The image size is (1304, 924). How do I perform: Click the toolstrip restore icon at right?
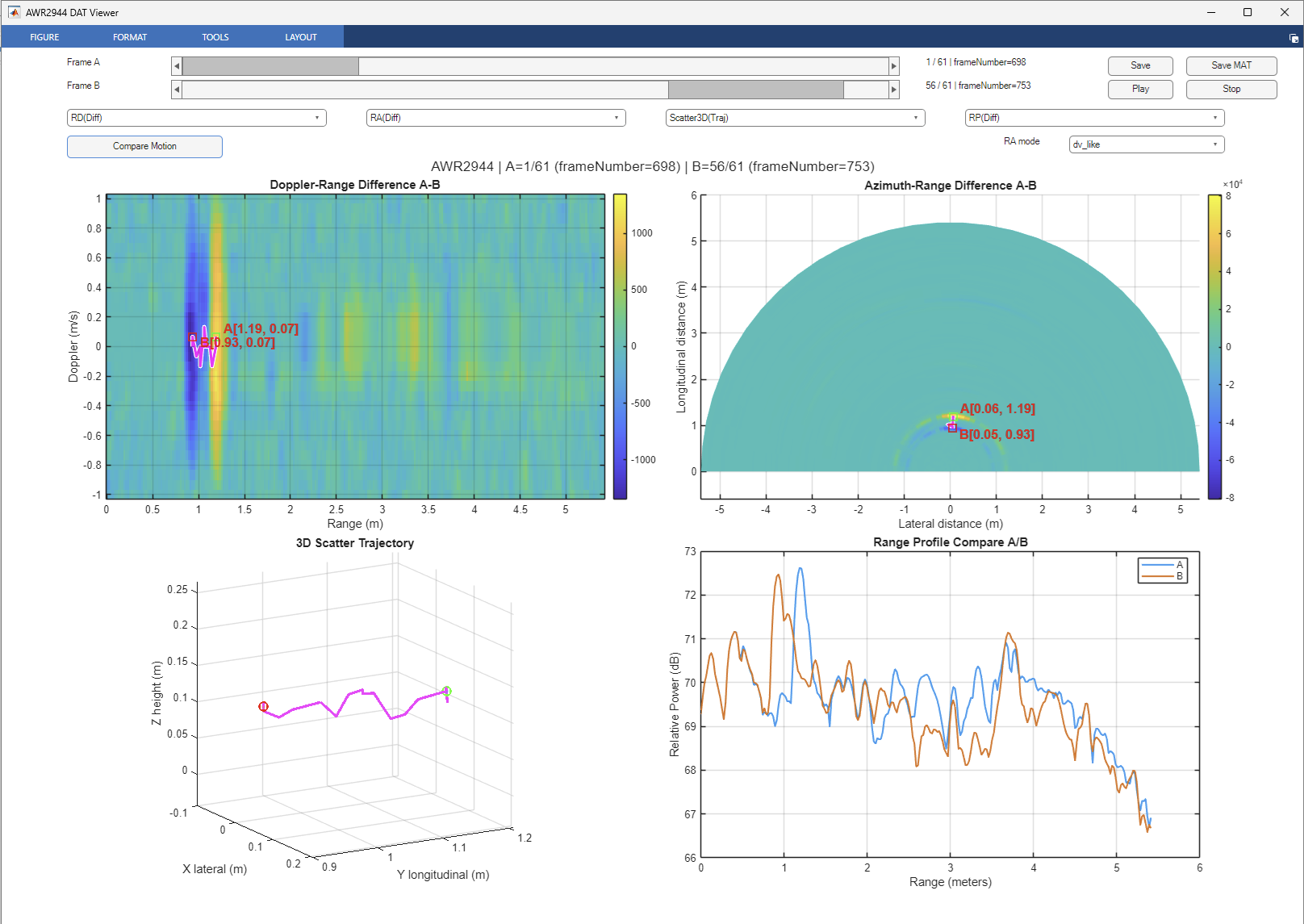tap(1294, 38)
